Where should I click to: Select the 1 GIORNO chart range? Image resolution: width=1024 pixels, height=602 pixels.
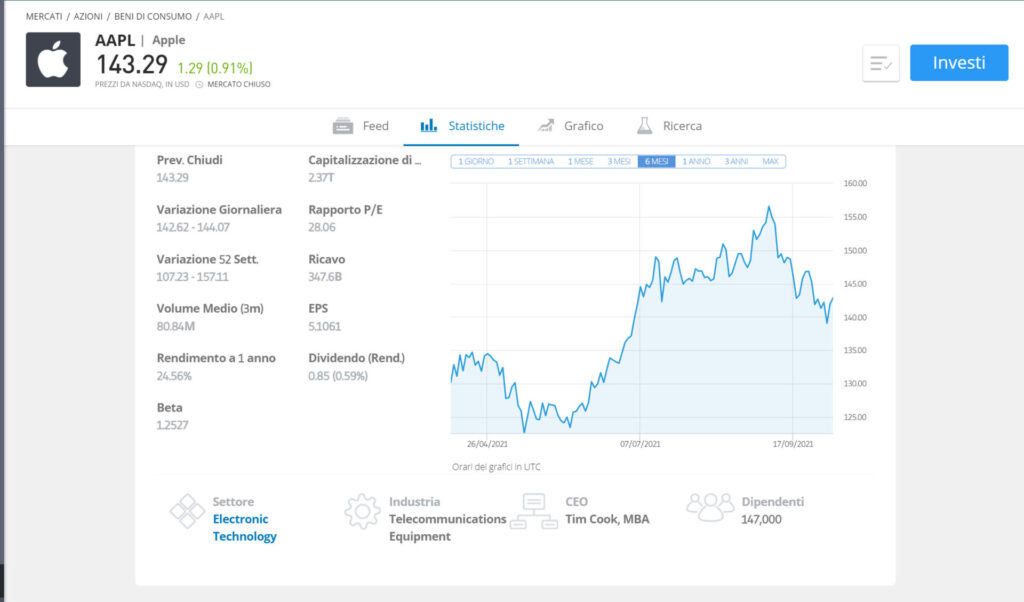[x=475, y=161]
